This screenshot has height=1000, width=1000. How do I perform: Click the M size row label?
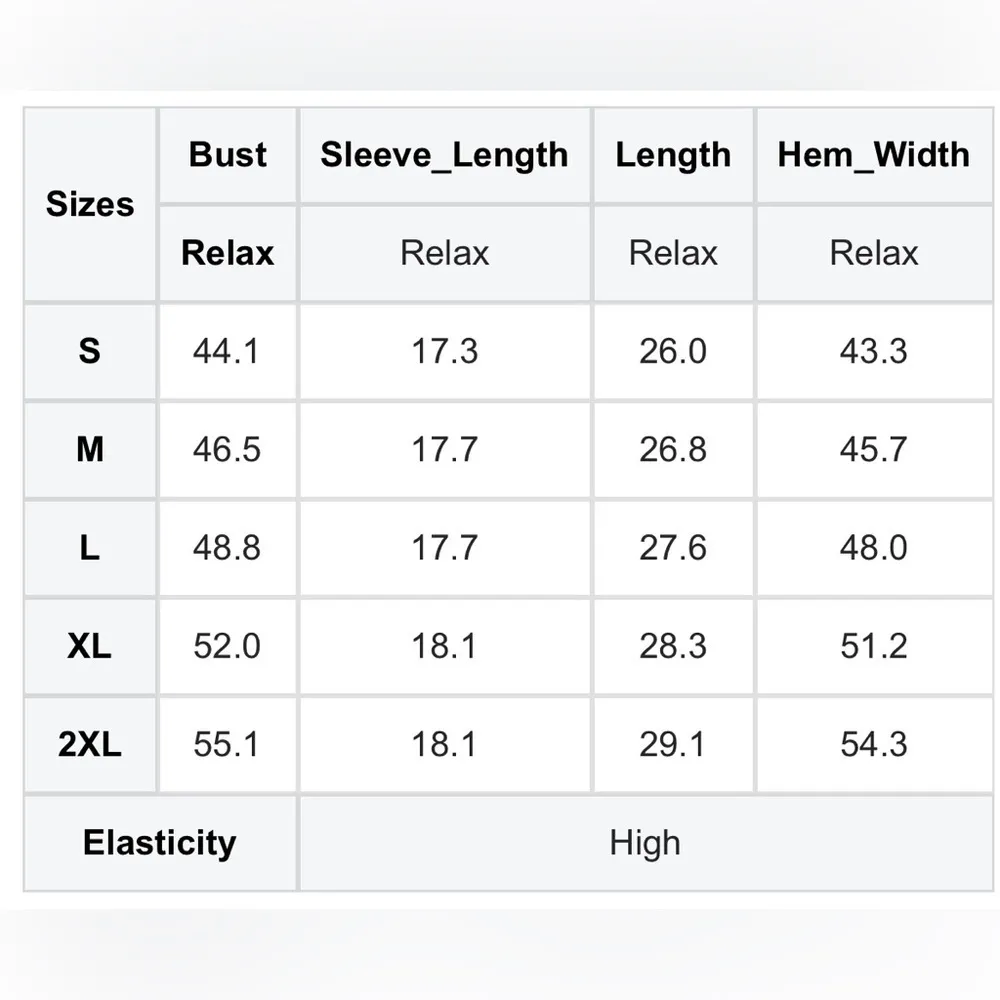click(x=90, y=449)
